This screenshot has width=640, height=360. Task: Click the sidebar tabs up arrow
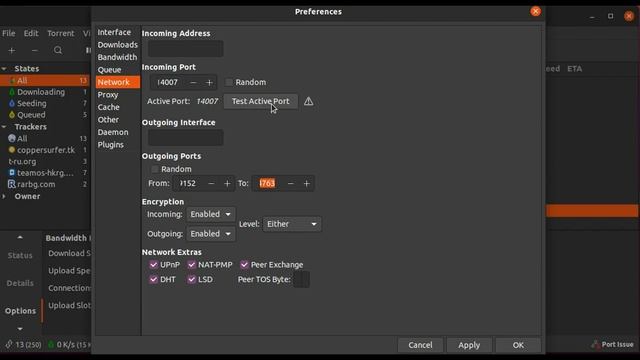[x=20, y=238]
